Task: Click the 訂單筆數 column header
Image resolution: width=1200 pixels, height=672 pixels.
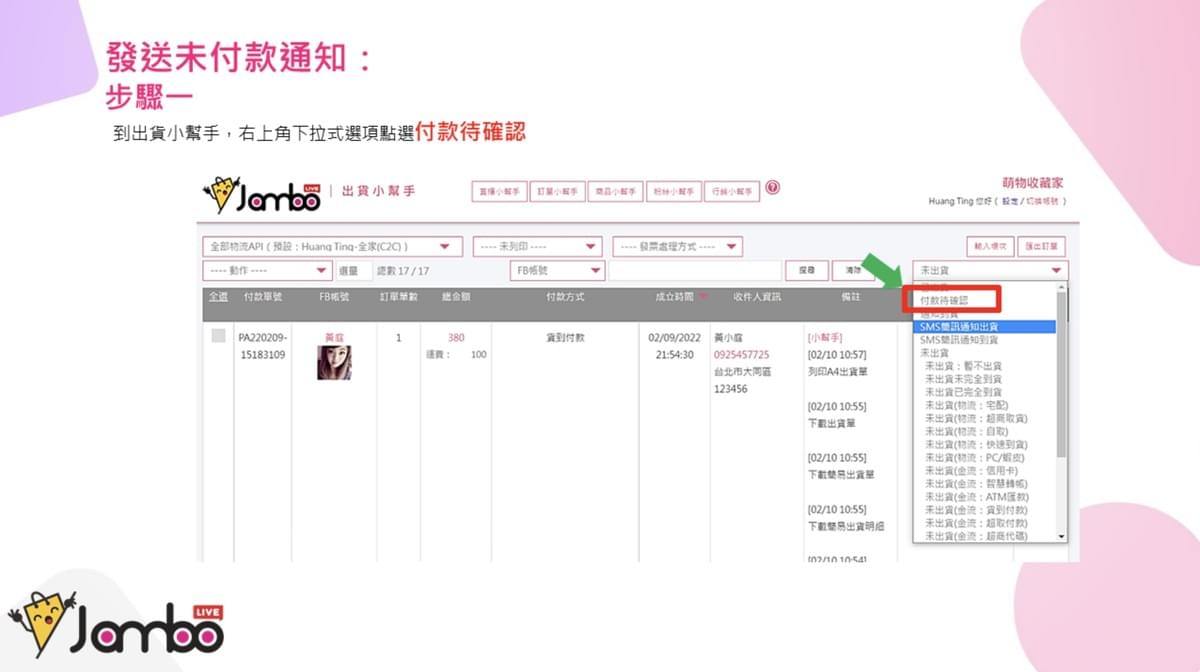Action: pyautogui.click(x=398, y=297)
